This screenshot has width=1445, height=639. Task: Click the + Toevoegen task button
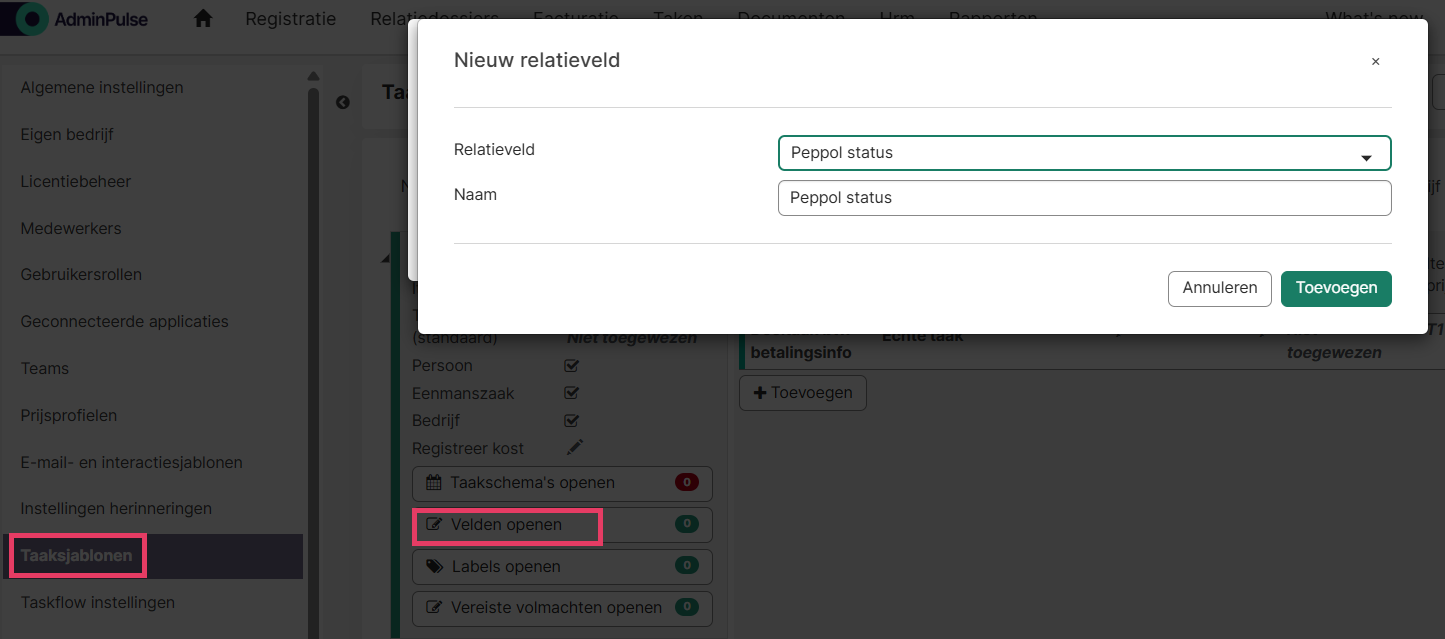coord(803,393)
